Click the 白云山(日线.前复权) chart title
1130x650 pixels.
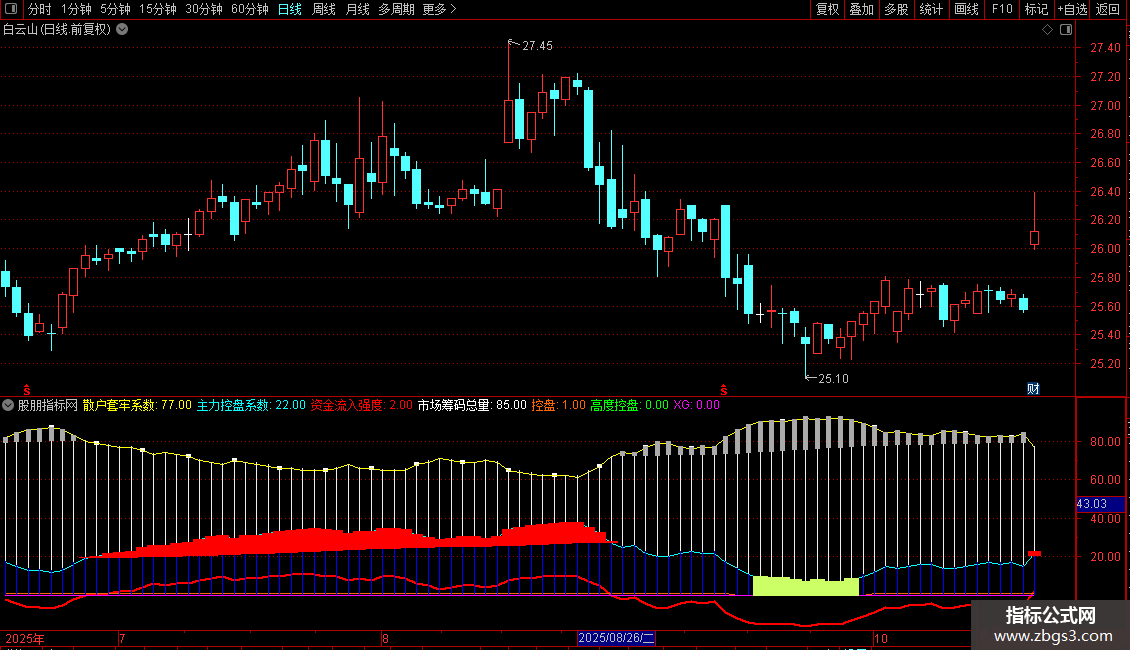57,30
